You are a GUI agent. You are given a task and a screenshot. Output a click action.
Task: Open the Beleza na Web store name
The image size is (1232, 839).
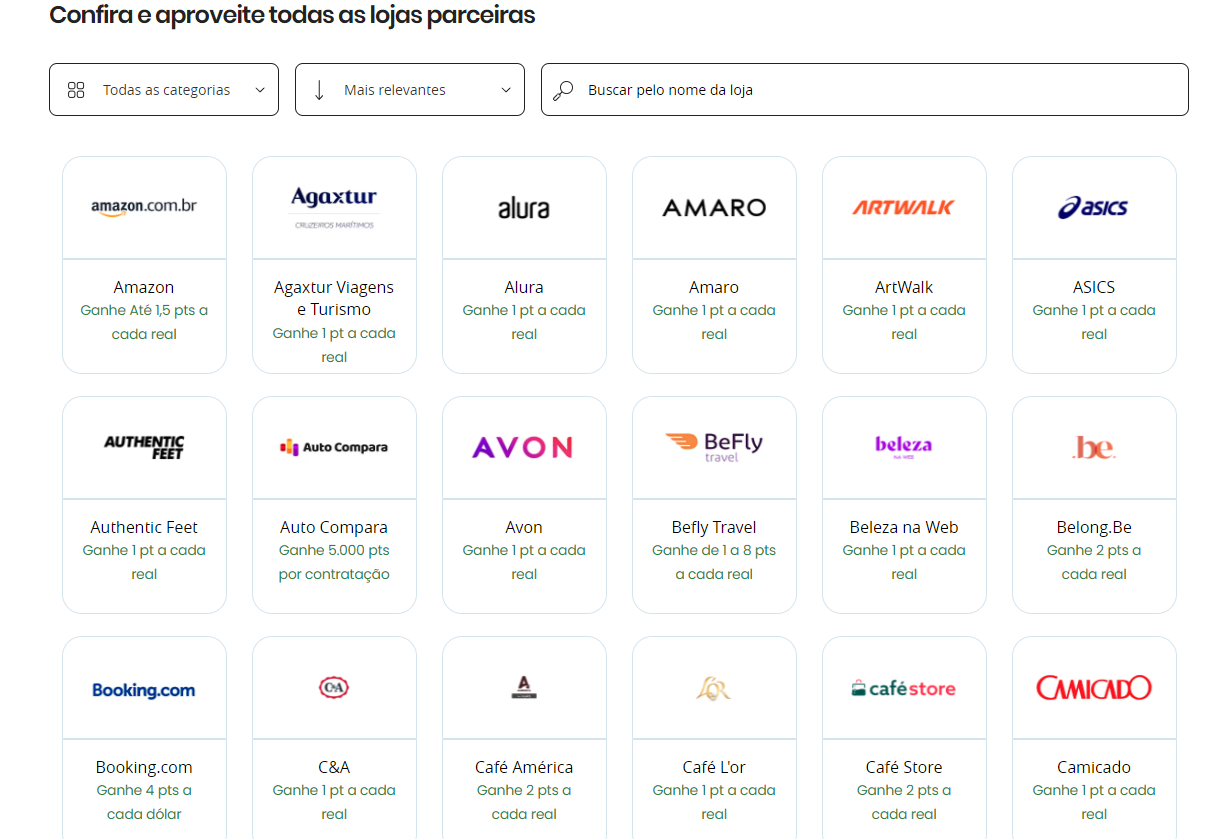[904, 527]
